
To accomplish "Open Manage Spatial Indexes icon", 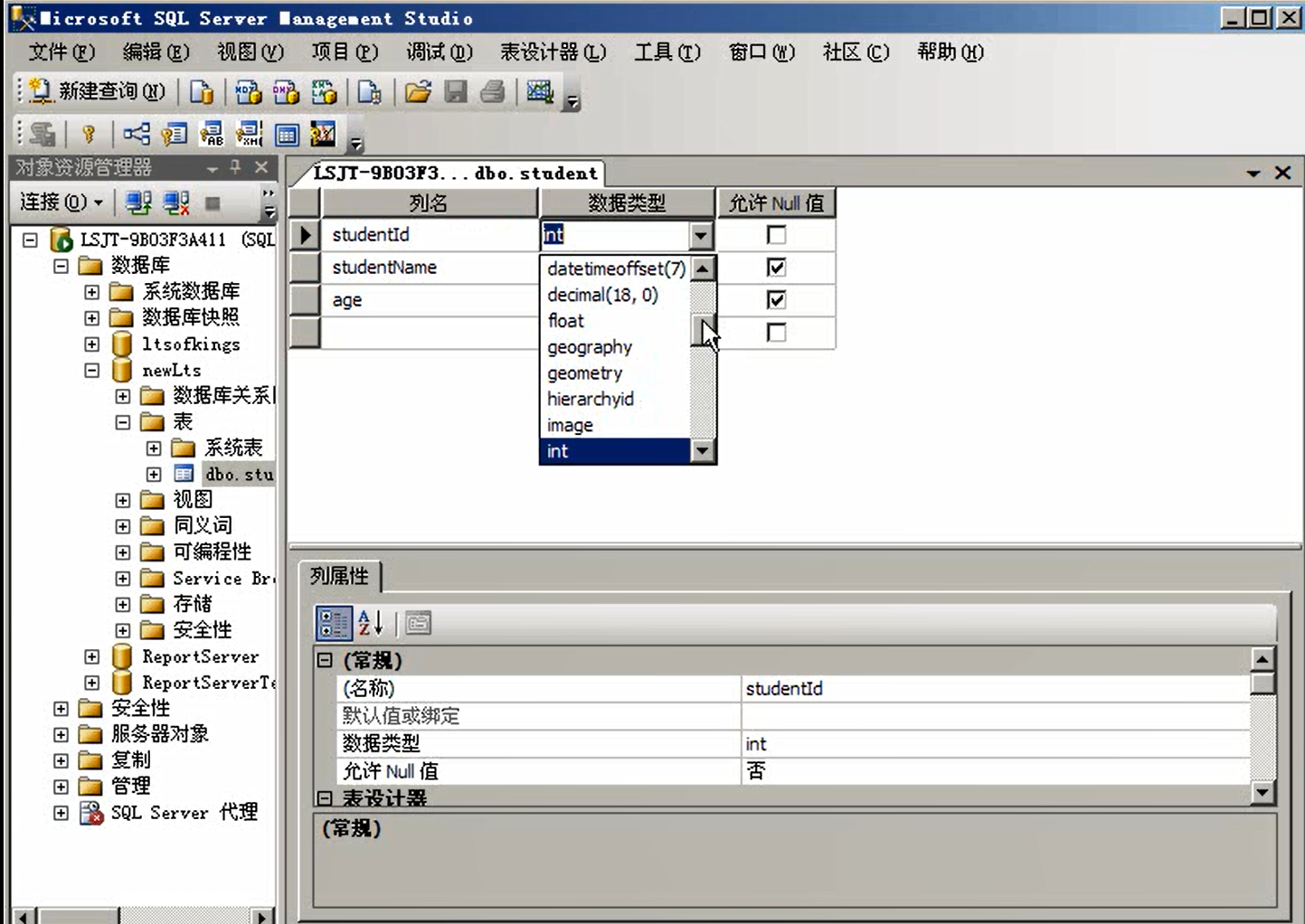I will coord(323,135).
